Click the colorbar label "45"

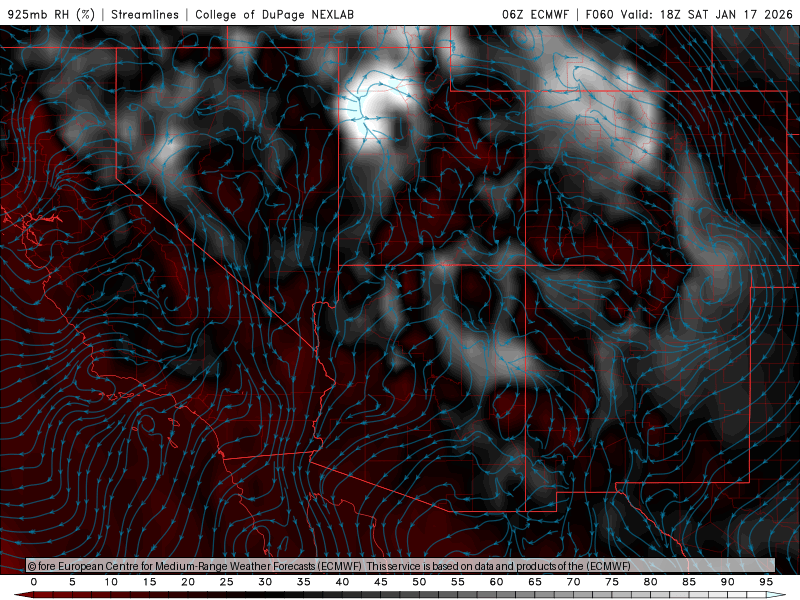[381, 582]
